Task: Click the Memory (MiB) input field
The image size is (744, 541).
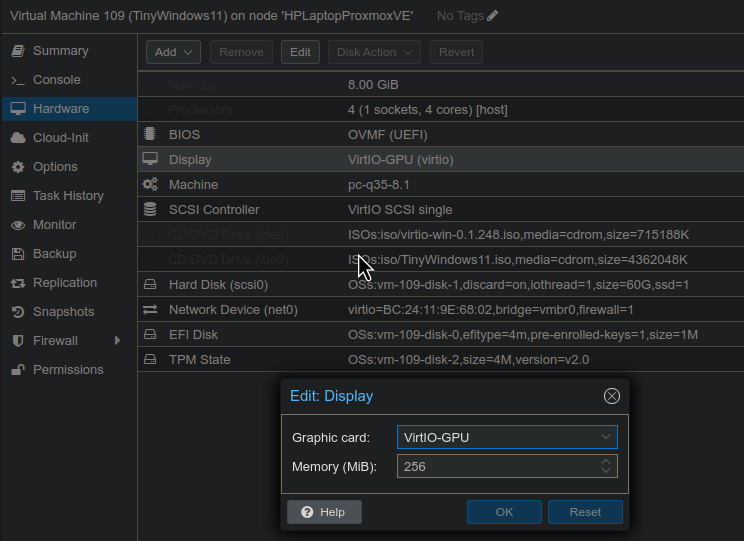Action: point(497,466)
